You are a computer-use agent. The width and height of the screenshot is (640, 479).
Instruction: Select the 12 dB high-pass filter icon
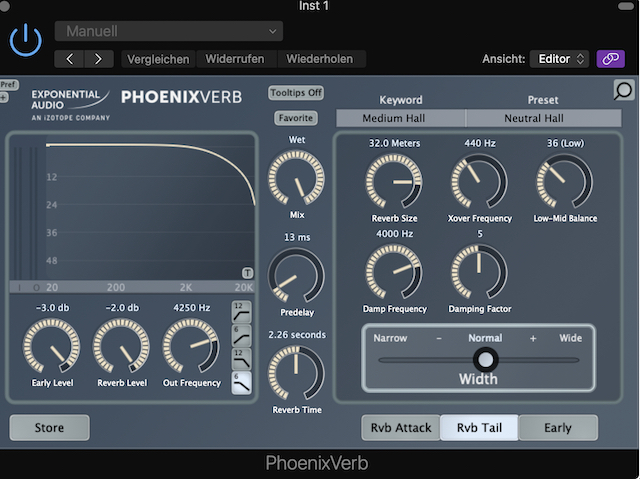(x=242, y=313)
